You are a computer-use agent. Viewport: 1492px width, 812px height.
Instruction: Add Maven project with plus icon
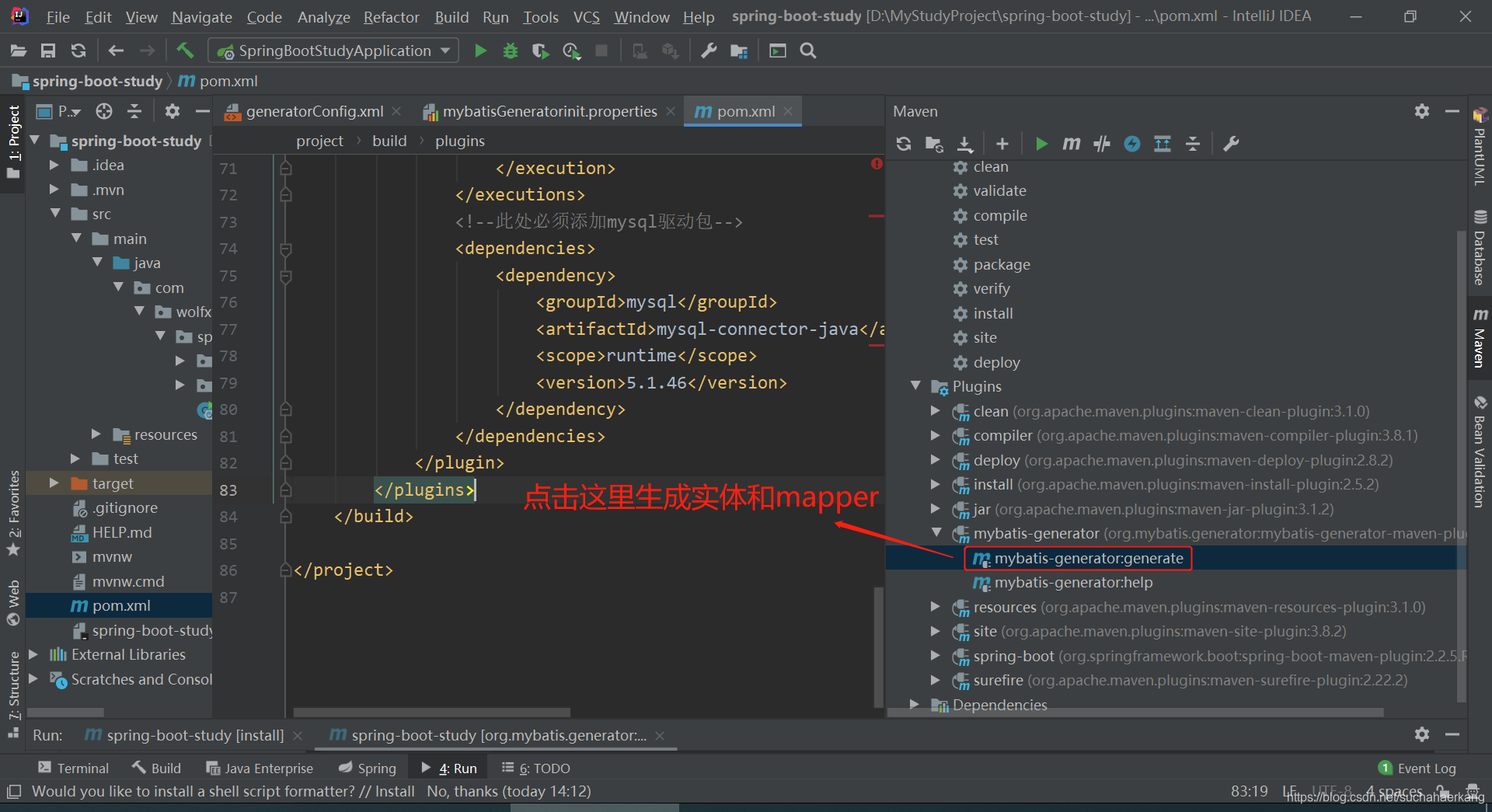[1002, 144]
